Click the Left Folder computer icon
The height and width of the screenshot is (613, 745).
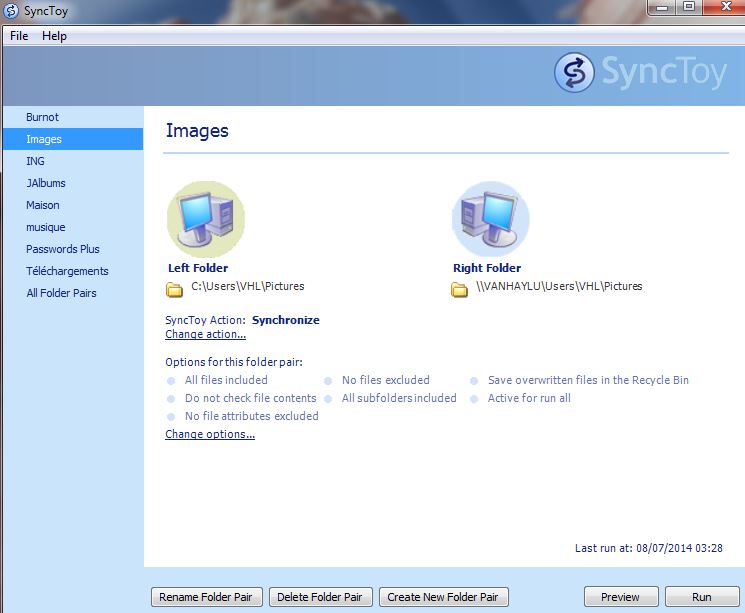click(x=206, y=219)
